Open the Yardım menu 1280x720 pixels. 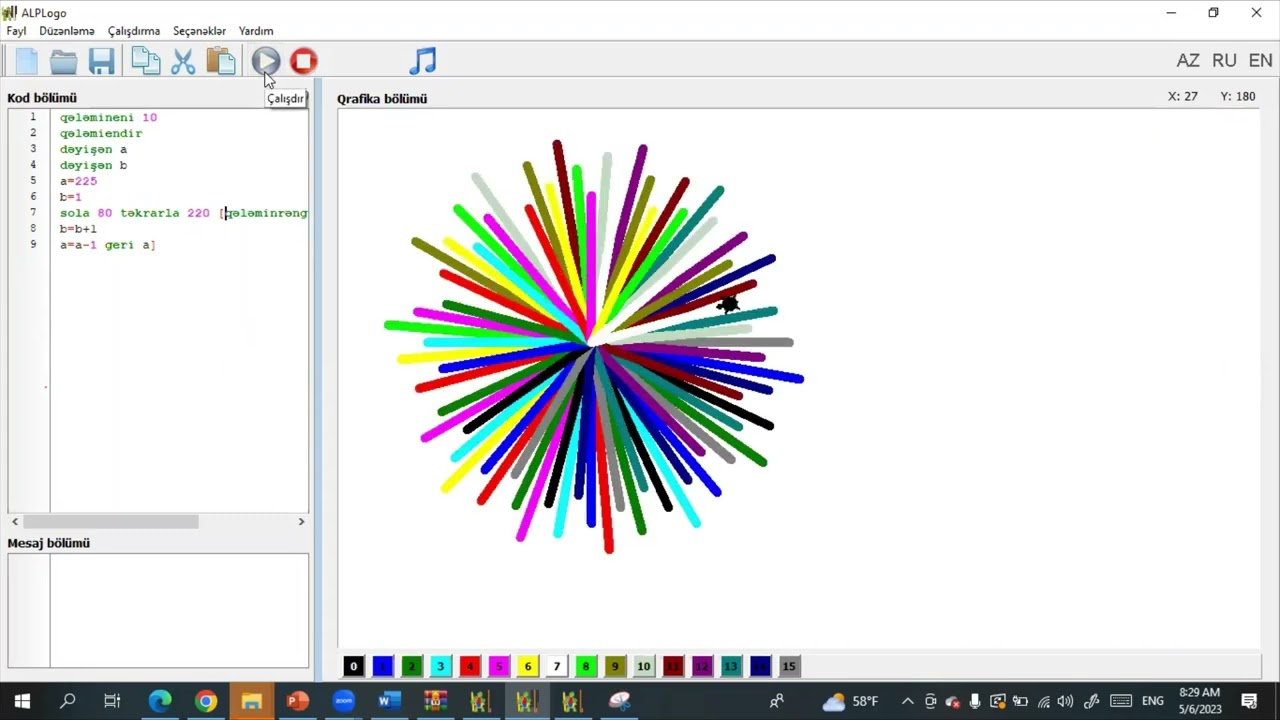coord(256,31)
